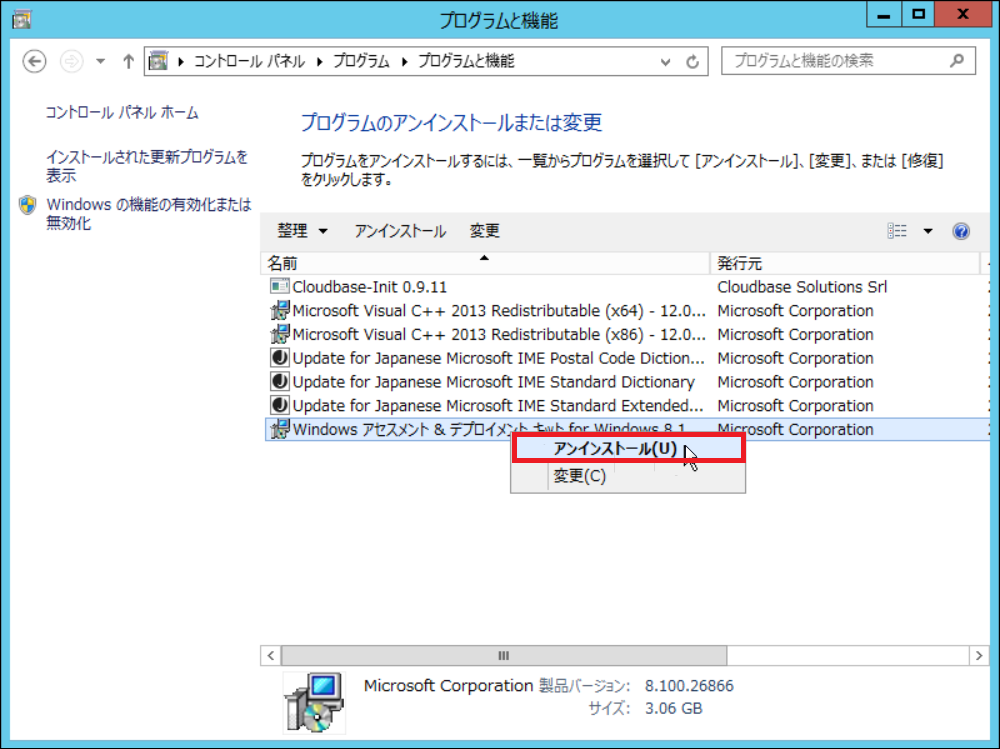Go up one folder level
The image size is (1000, 749).
coord(128,61)
